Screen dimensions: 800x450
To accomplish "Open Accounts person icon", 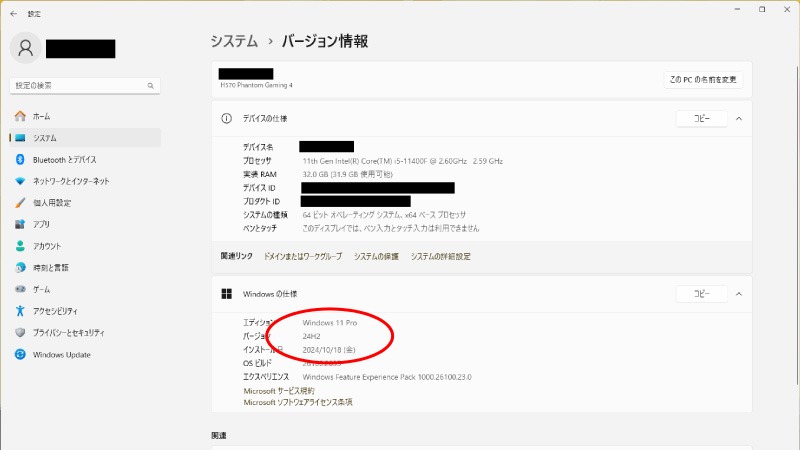I will (19, 246).
